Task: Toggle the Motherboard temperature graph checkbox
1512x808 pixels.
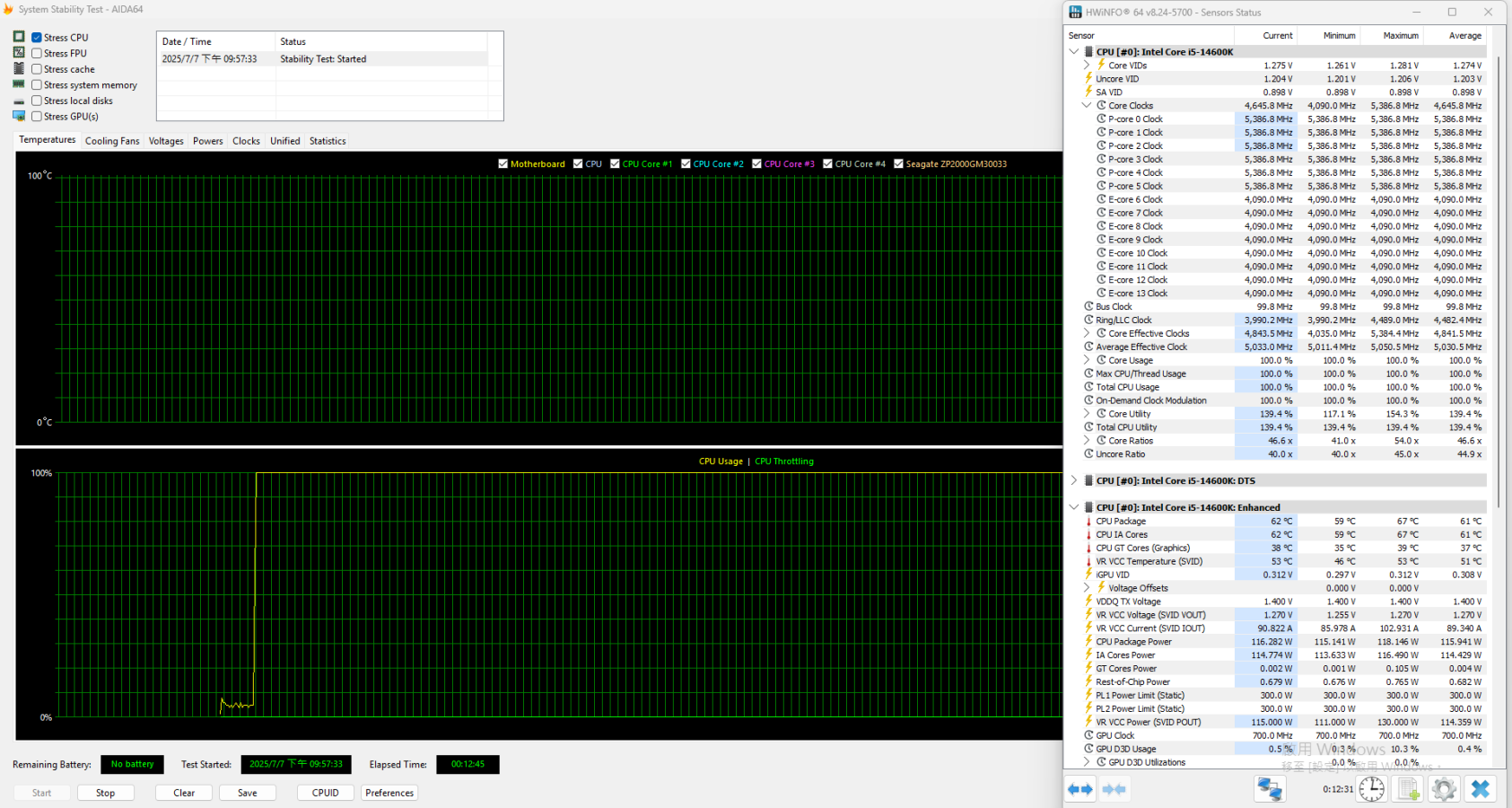Action: 503,164
